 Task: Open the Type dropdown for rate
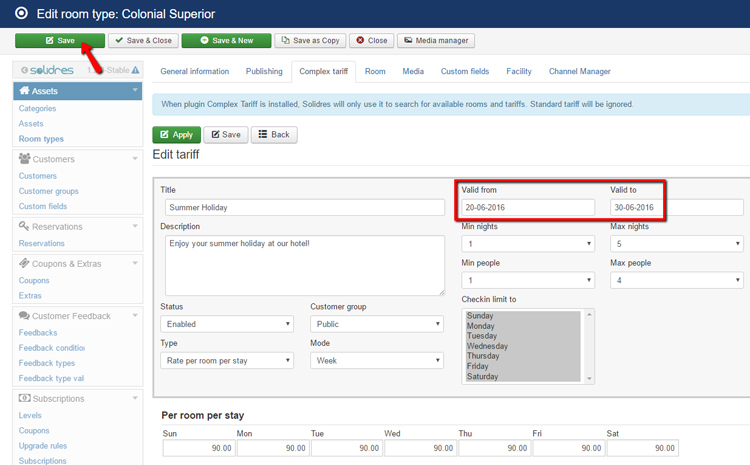pyautogui.click(x=227, y=361)
